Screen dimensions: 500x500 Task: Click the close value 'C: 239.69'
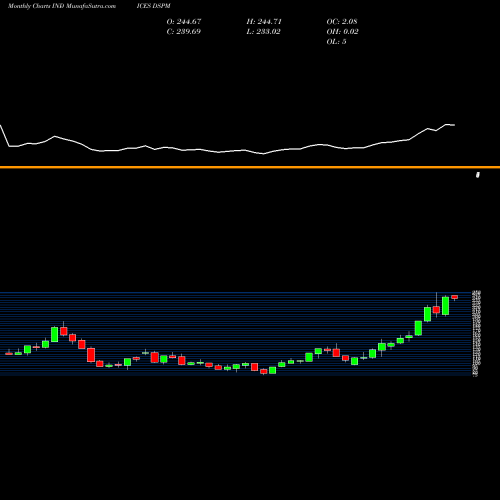(x=184, y=32)
